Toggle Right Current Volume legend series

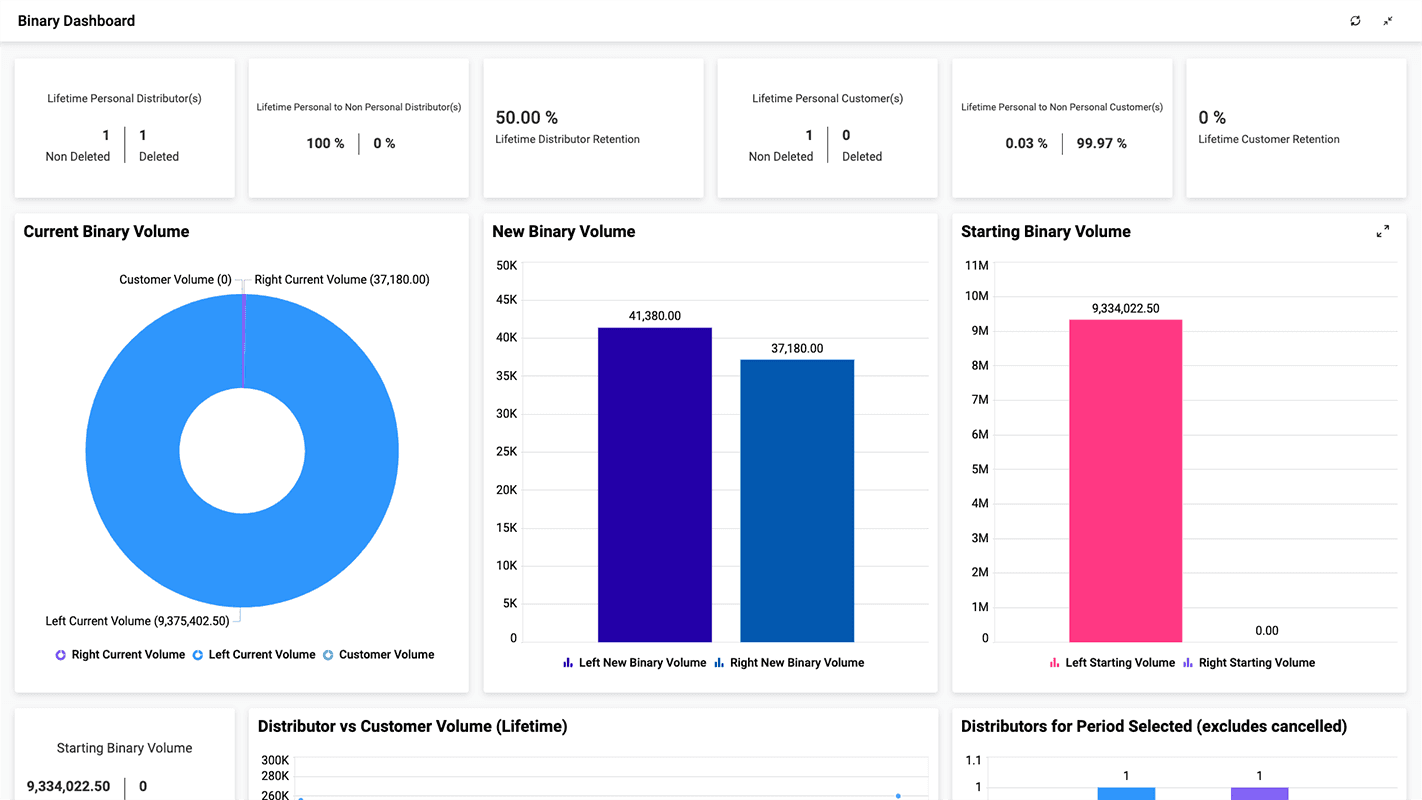pyautogui.click(x=120, y=655)
